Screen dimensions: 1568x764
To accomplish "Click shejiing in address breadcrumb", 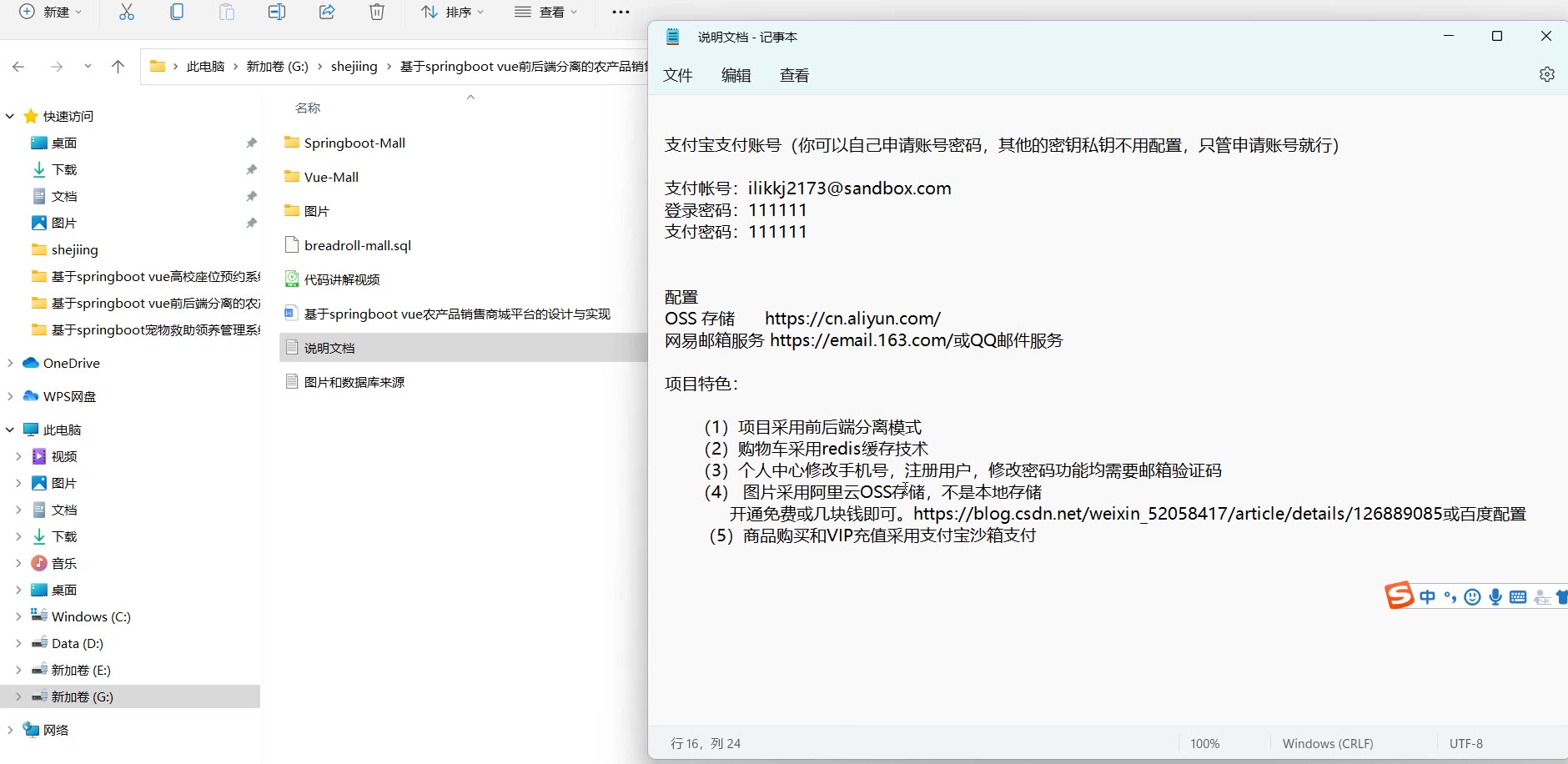I will coord(354,67).
